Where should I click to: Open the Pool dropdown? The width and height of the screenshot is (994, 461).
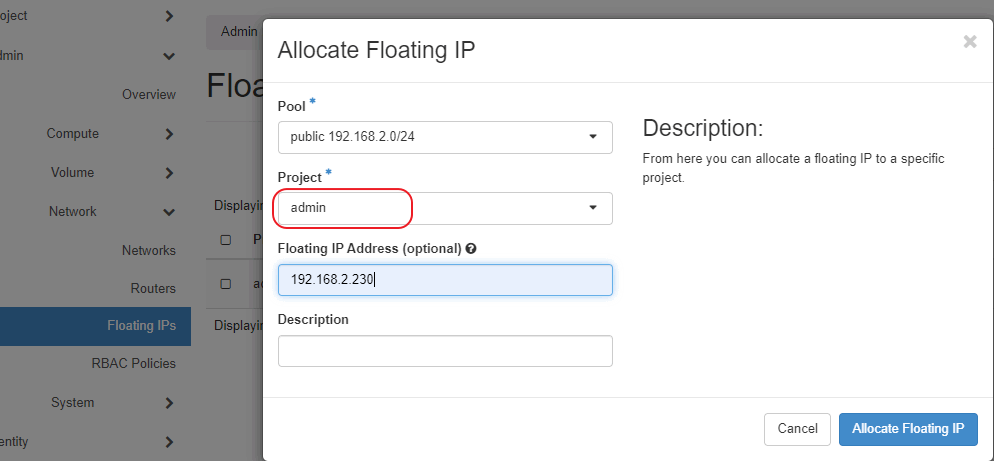pos(445,137)
